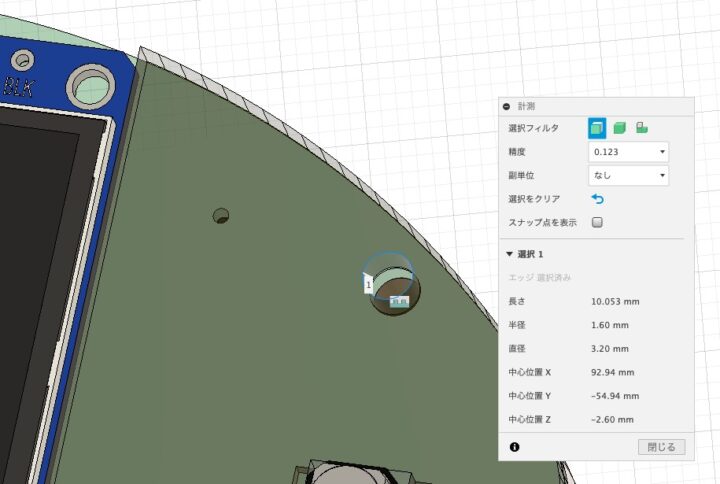Select the small hole in green plate

pos(221,215)
